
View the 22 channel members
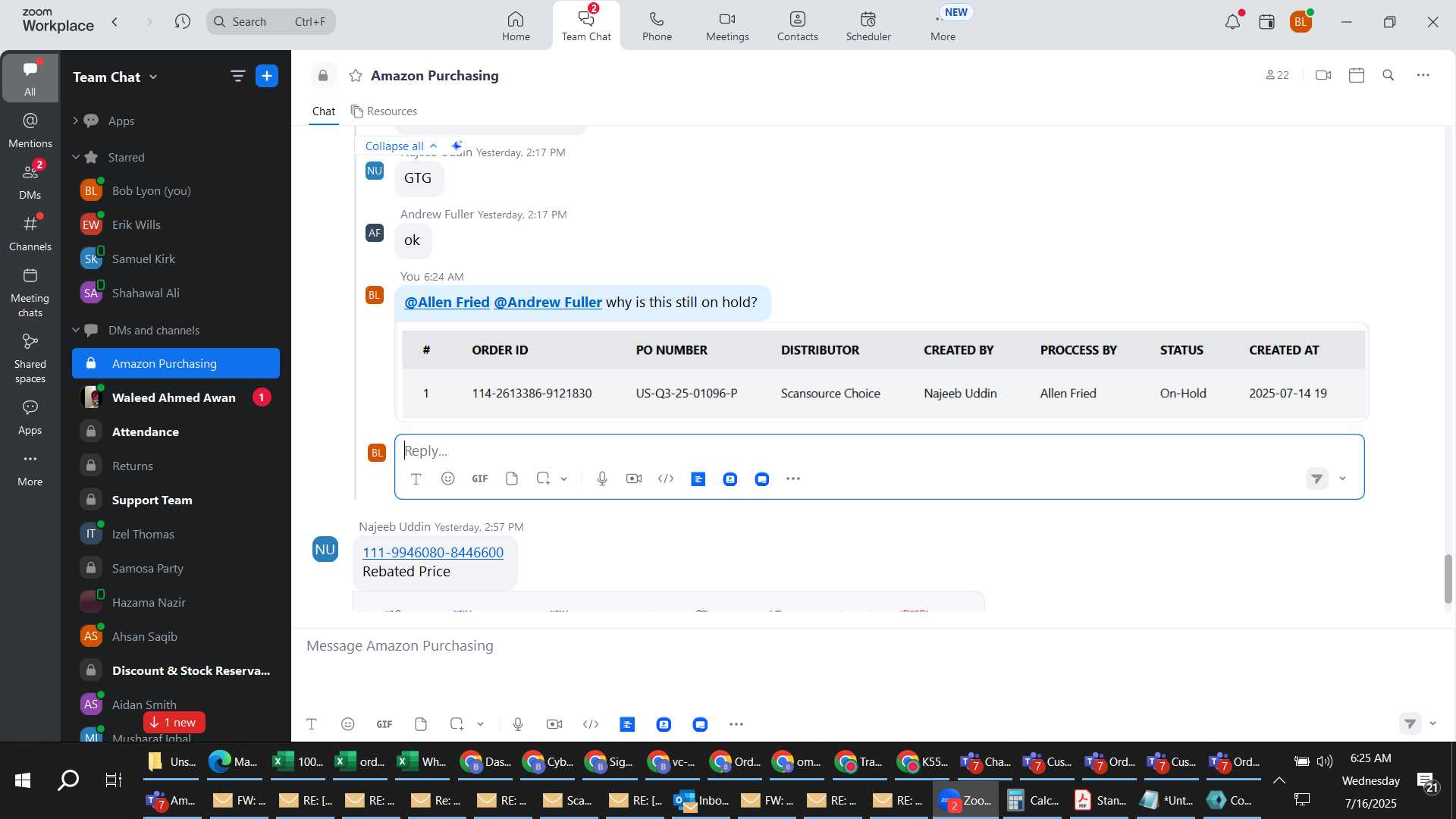pyautogui.click(x=1278, y=75)
